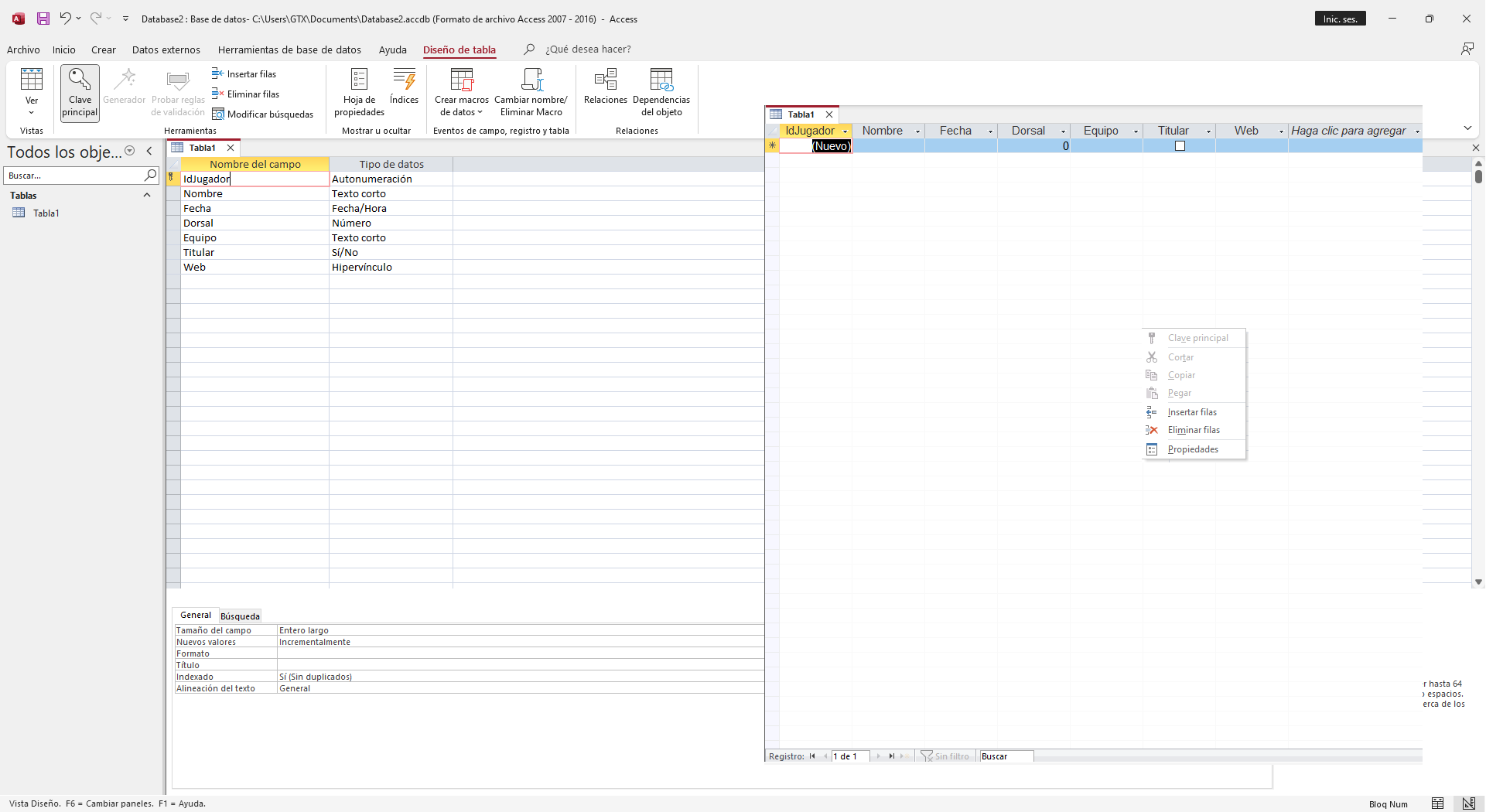Switch to Design view icon in the status bar
The width and height of the screenshot is (1486, 812).
pyautogui.click(x=1468, y=803)
